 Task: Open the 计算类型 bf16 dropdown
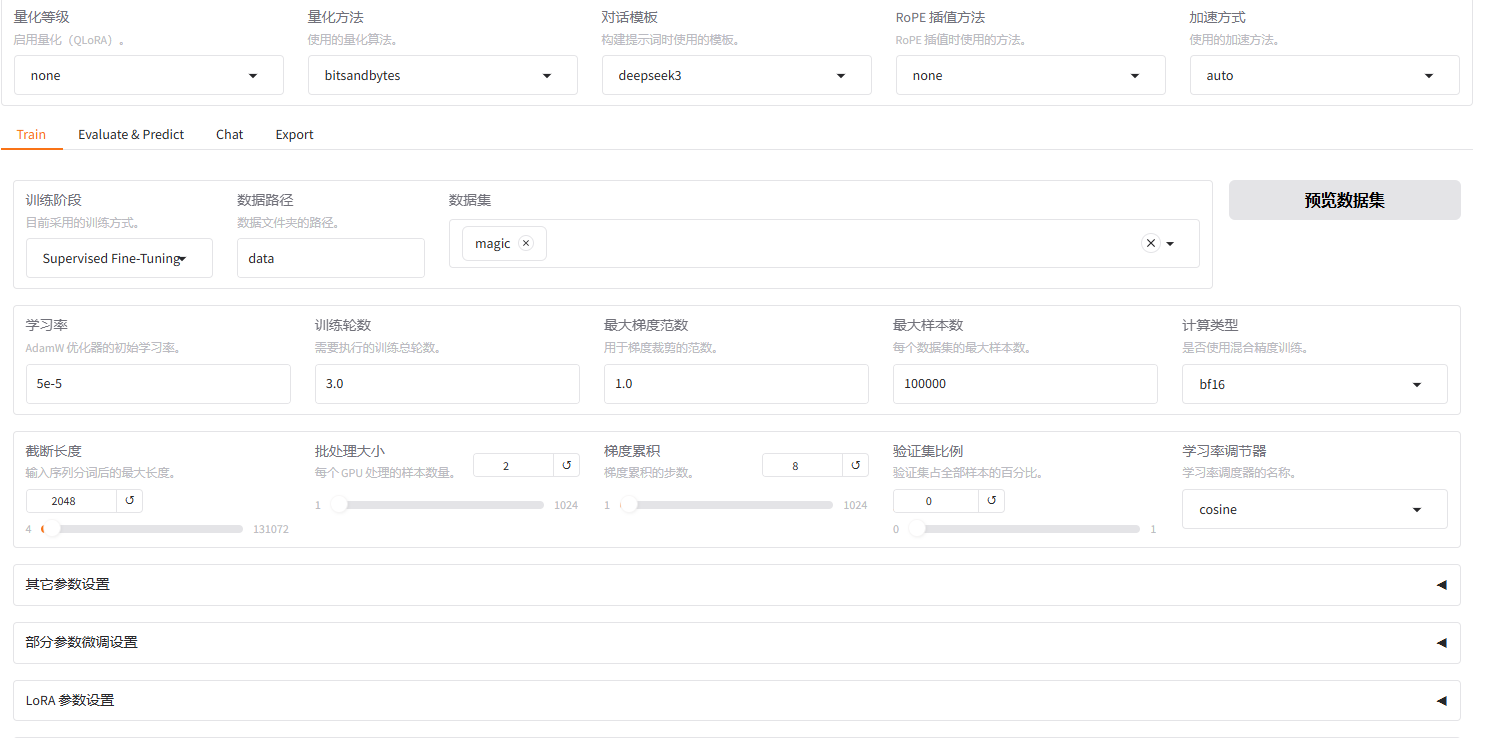pos(1314,384)
